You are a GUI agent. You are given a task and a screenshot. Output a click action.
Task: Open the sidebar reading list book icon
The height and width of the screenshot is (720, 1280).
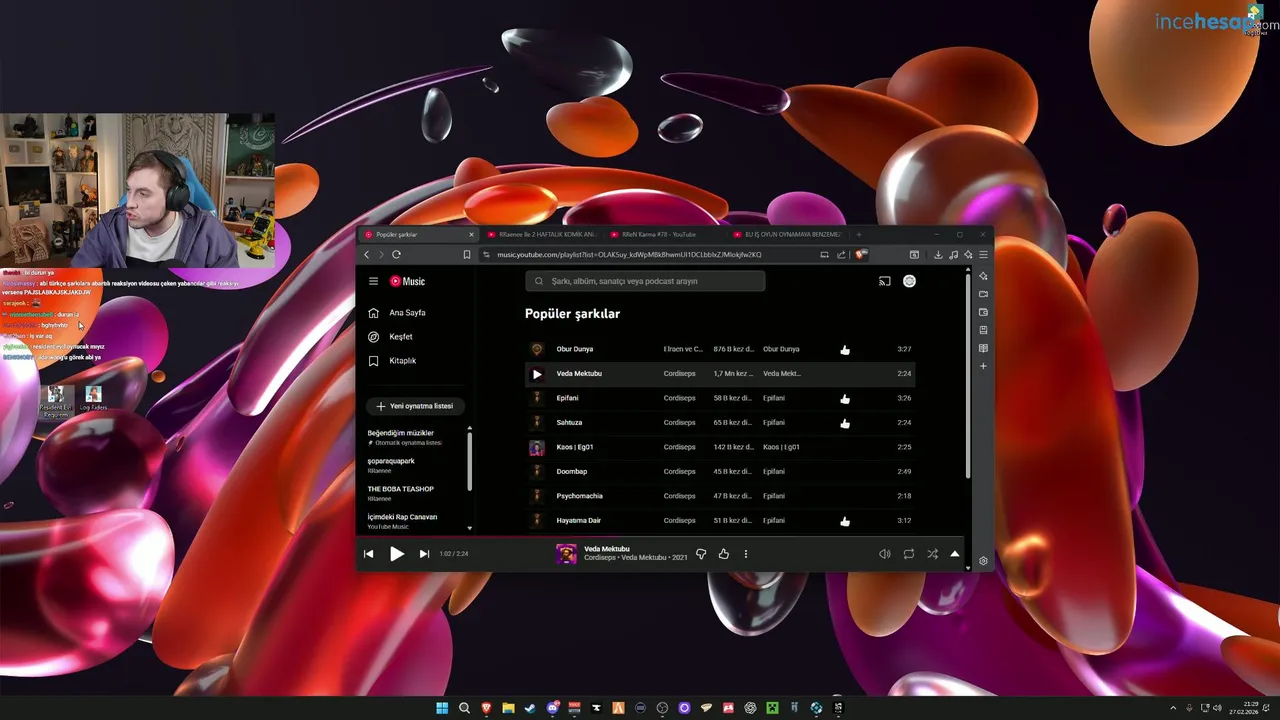coord(983,348)
